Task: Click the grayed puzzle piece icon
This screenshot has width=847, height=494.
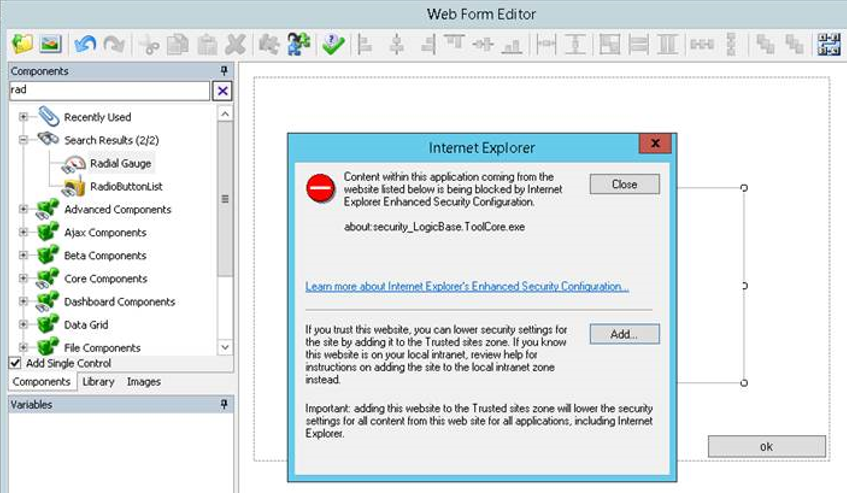Action: tap(269, 45)
